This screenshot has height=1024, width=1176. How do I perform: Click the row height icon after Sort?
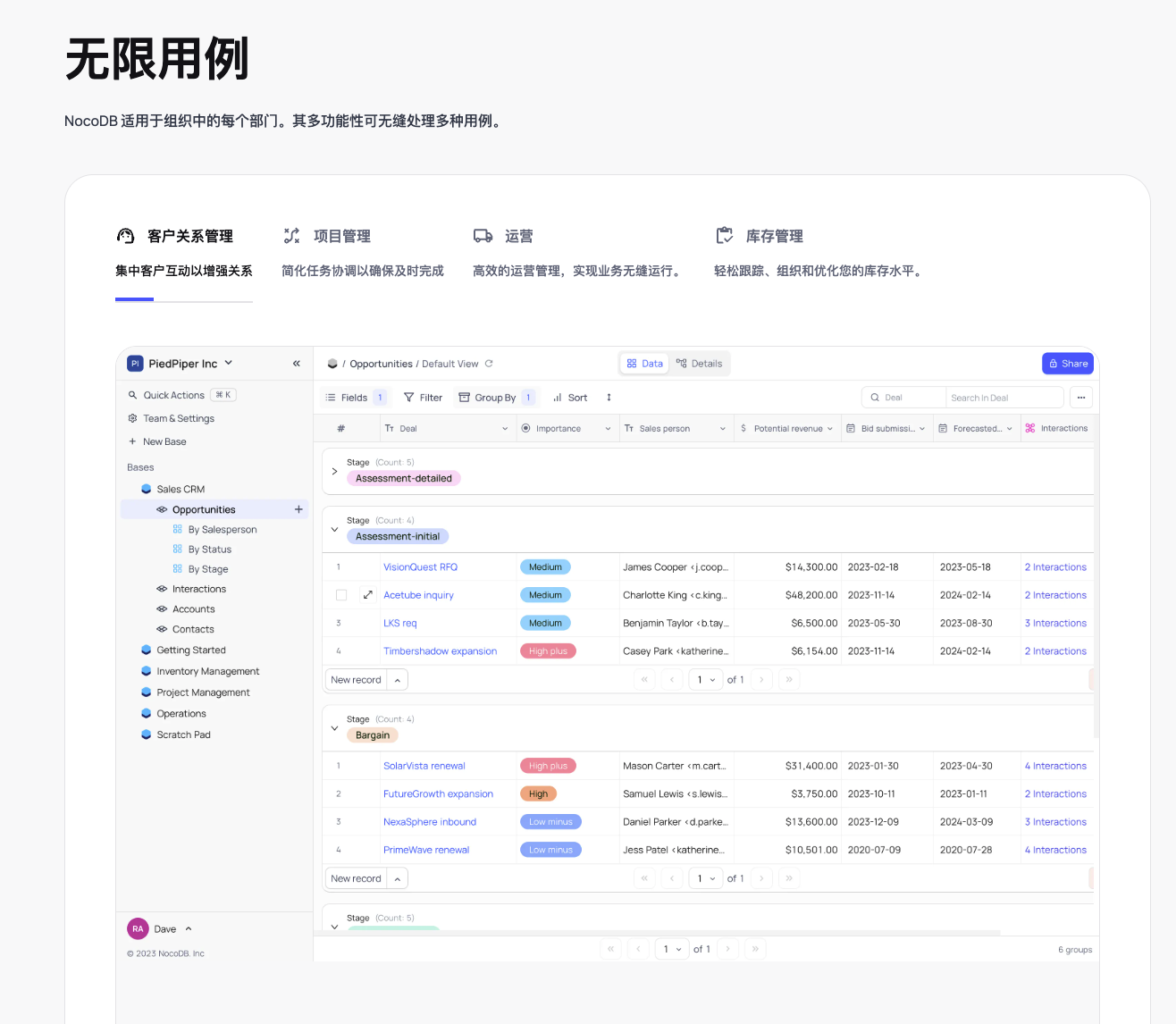(609, 398)
